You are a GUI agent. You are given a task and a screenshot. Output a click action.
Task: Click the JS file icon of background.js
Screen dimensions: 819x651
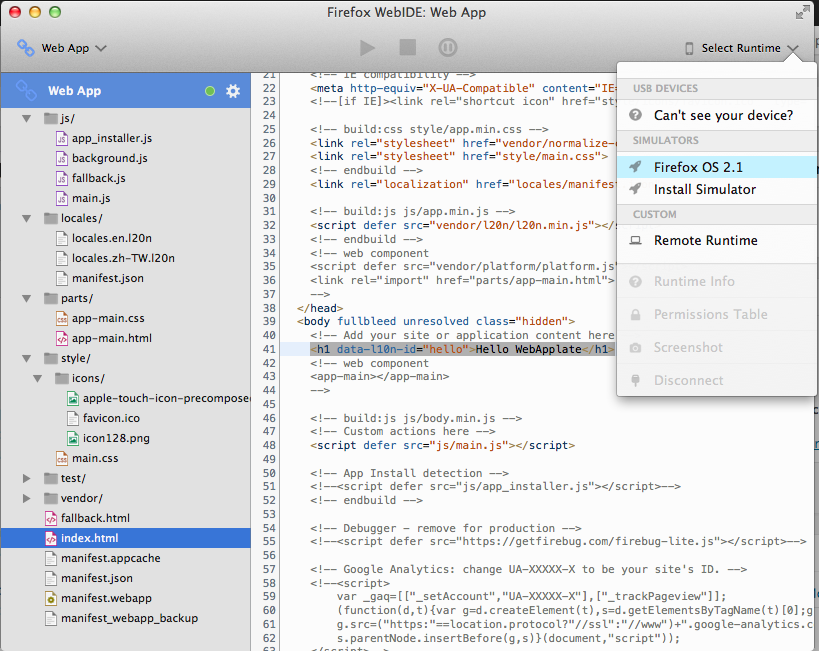pos(62,158)
